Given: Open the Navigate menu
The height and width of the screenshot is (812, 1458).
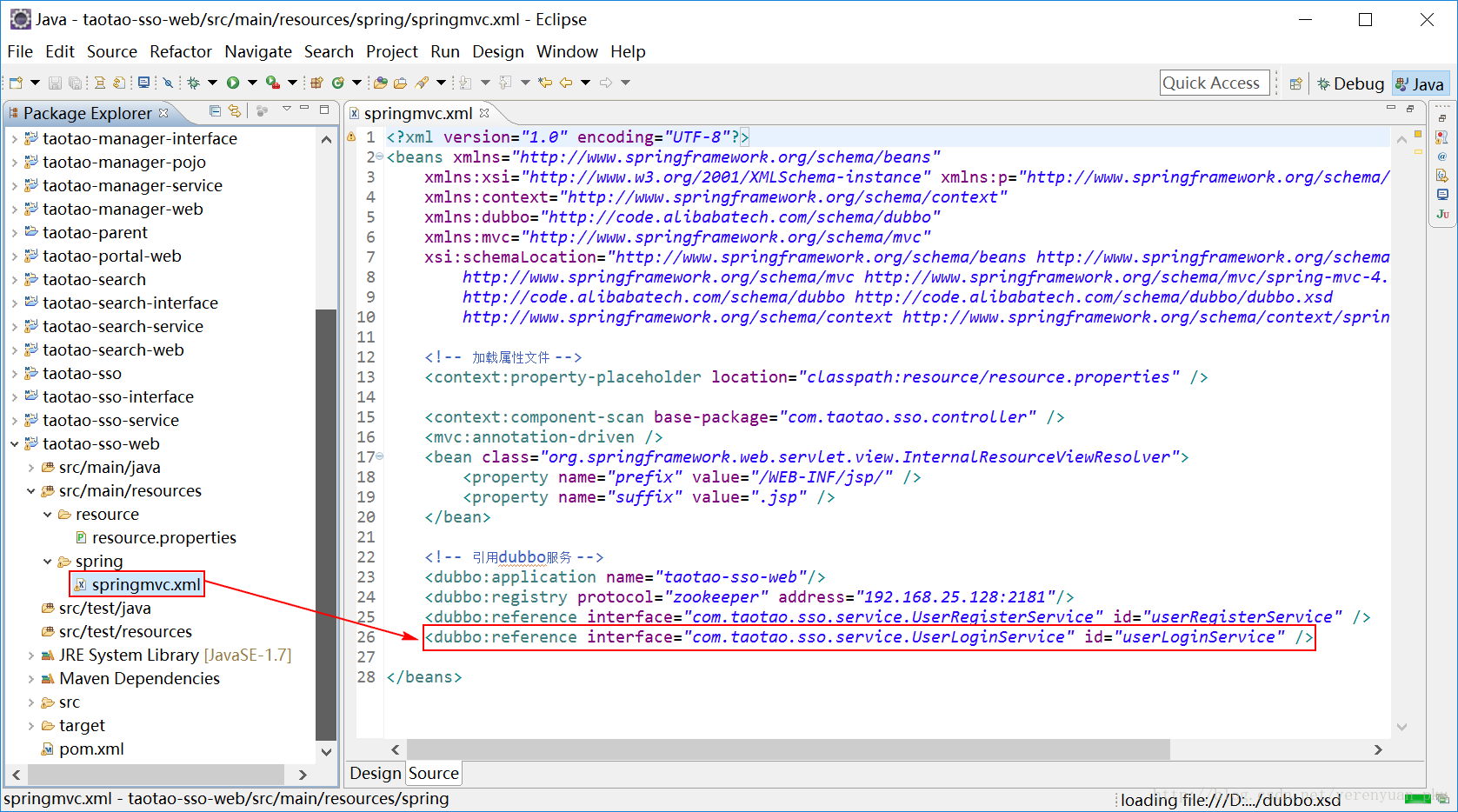Looking at the screenshot, I should click(258, 51).
